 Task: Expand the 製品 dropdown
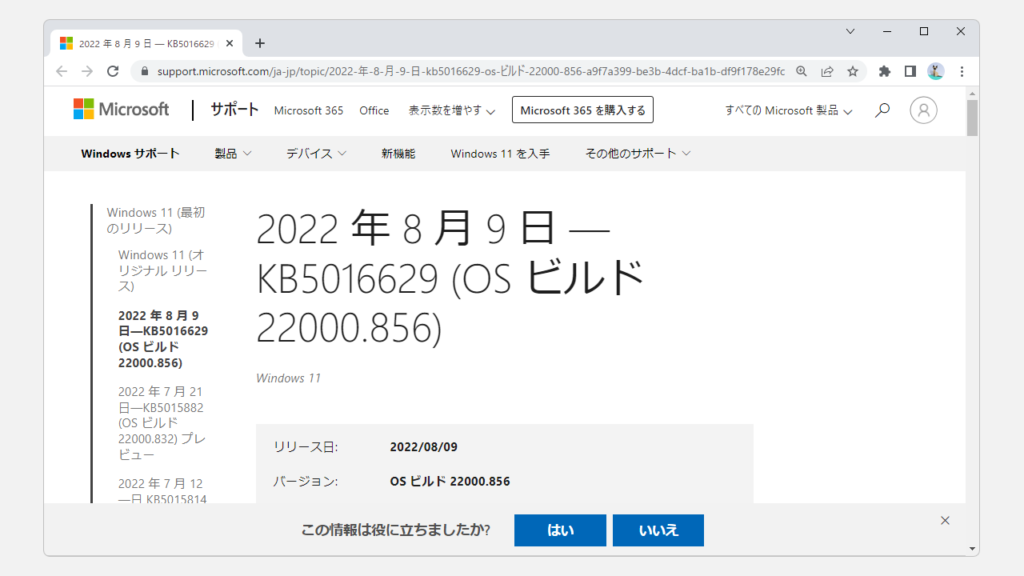233,153
